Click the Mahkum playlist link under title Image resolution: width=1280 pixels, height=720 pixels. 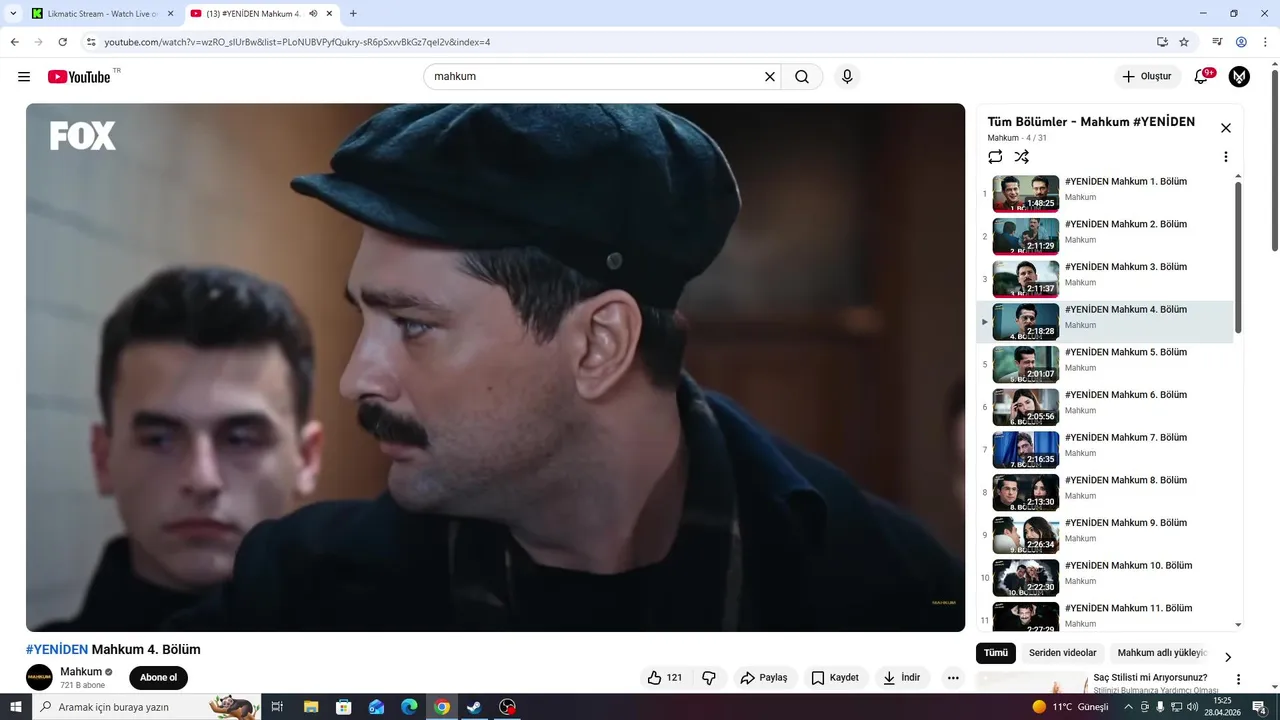click(1003, 138)
